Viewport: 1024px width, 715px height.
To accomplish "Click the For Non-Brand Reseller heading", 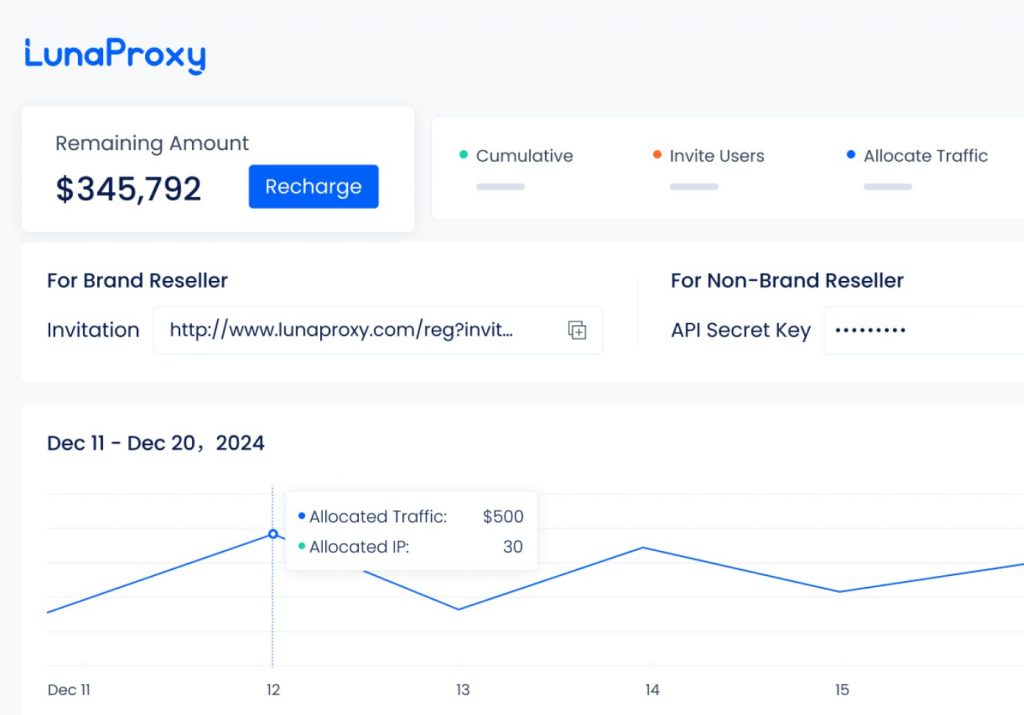I will [x=787, y=281].
